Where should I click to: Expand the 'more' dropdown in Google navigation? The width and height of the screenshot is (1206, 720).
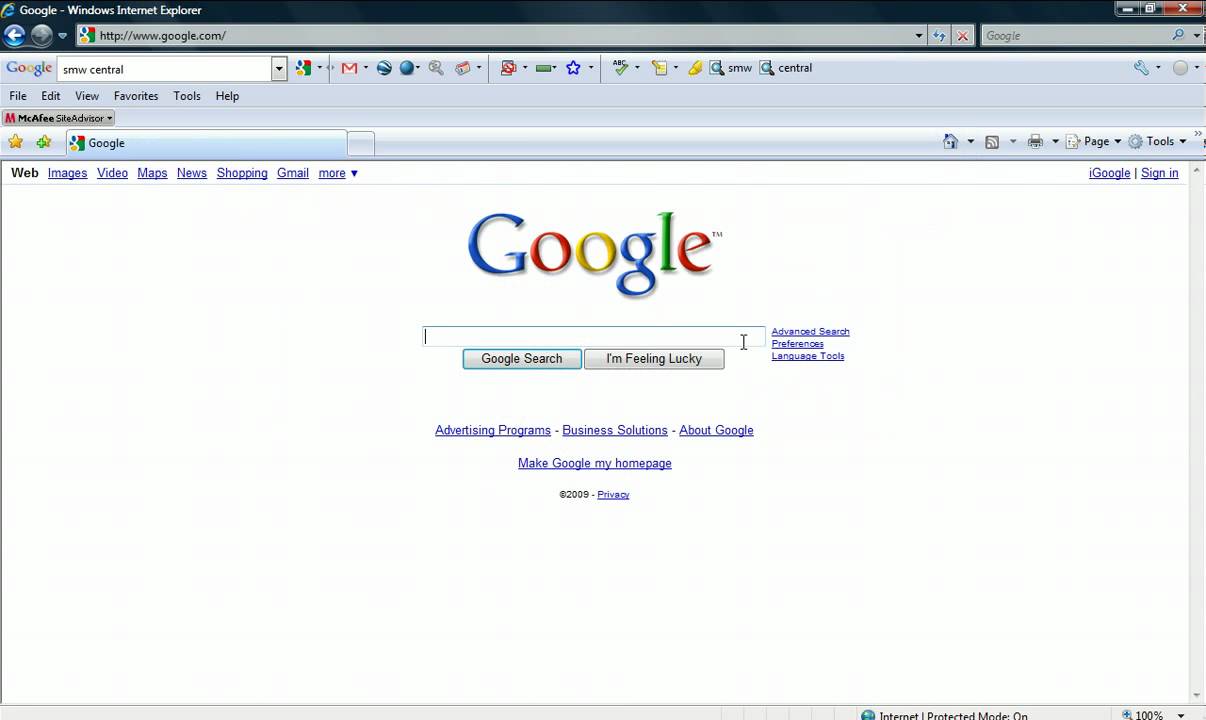pyautogui.click(x=338, y=173)
